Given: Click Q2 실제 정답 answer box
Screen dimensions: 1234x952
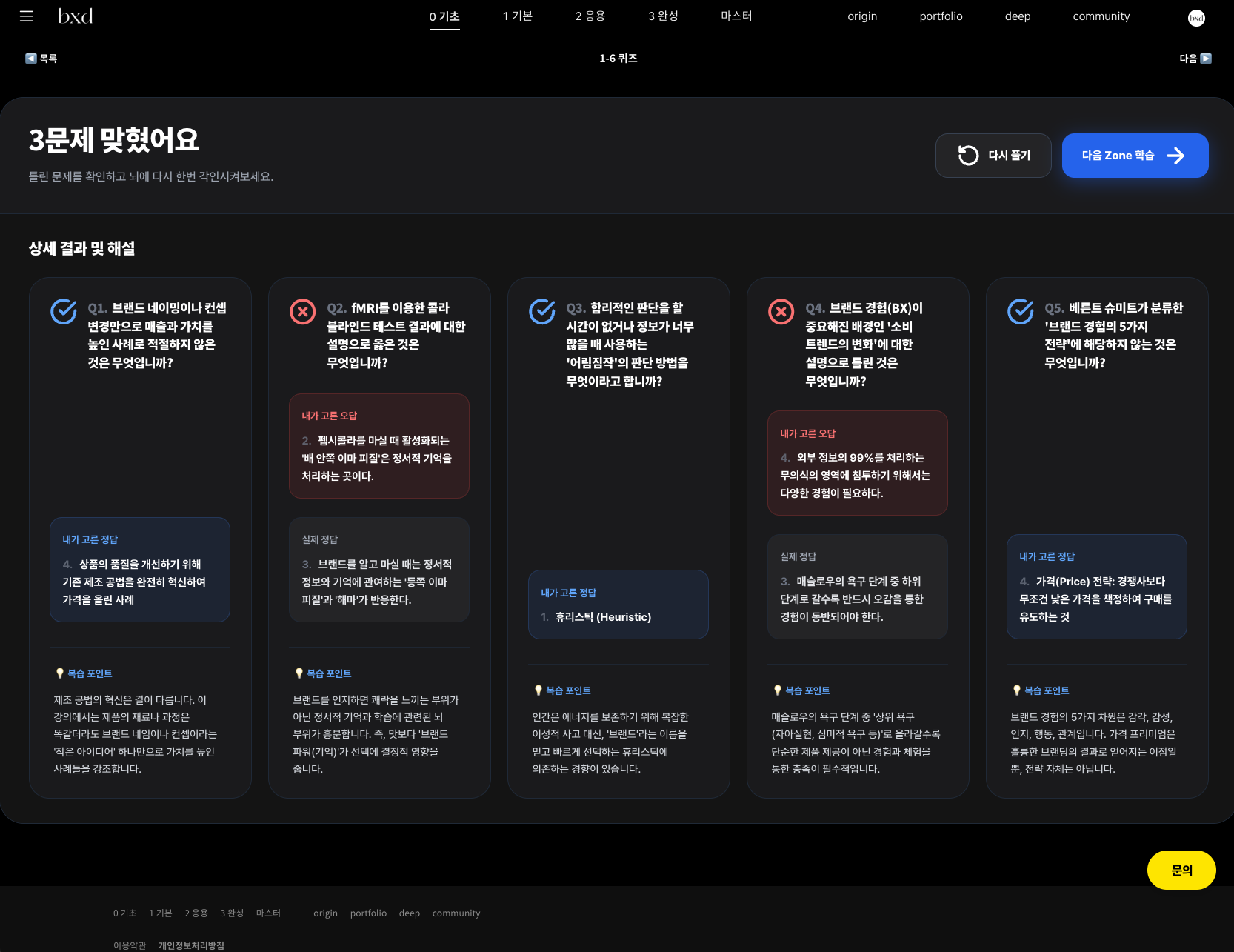Looking at the screenshot, I should coord(379,570).
